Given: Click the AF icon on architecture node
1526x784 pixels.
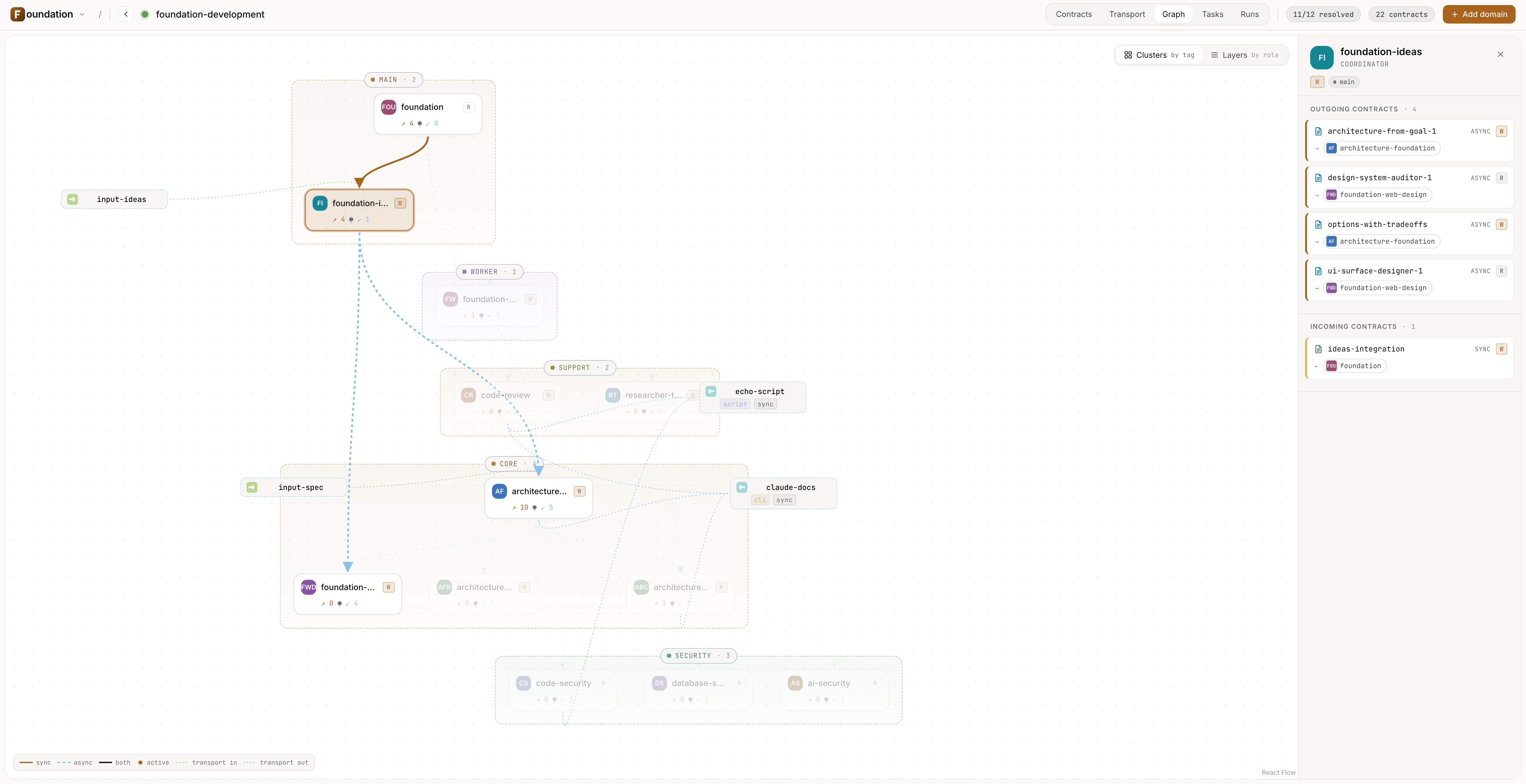Looking at the screenshot, I should [x=500, y=491].
